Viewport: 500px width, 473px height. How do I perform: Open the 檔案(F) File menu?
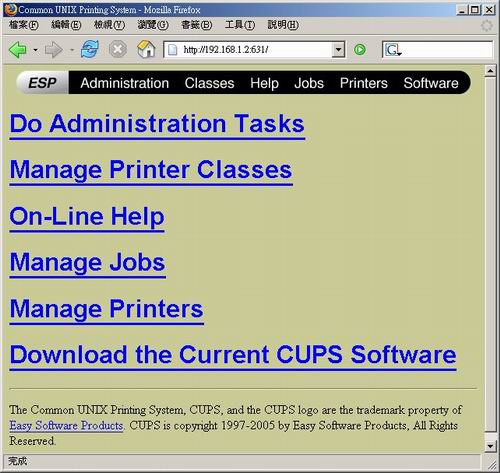click(24, 25)
